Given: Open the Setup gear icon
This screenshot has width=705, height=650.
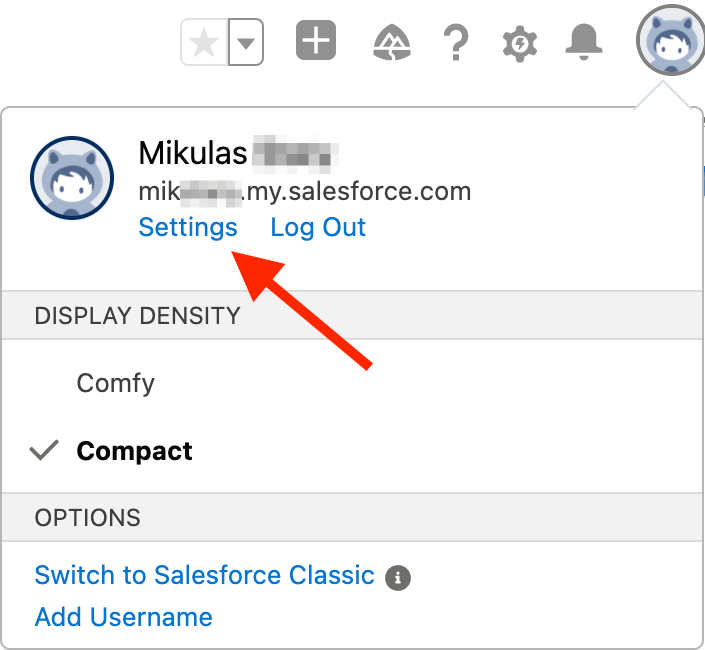Looking at the screenshot, I should coord(520,43).
